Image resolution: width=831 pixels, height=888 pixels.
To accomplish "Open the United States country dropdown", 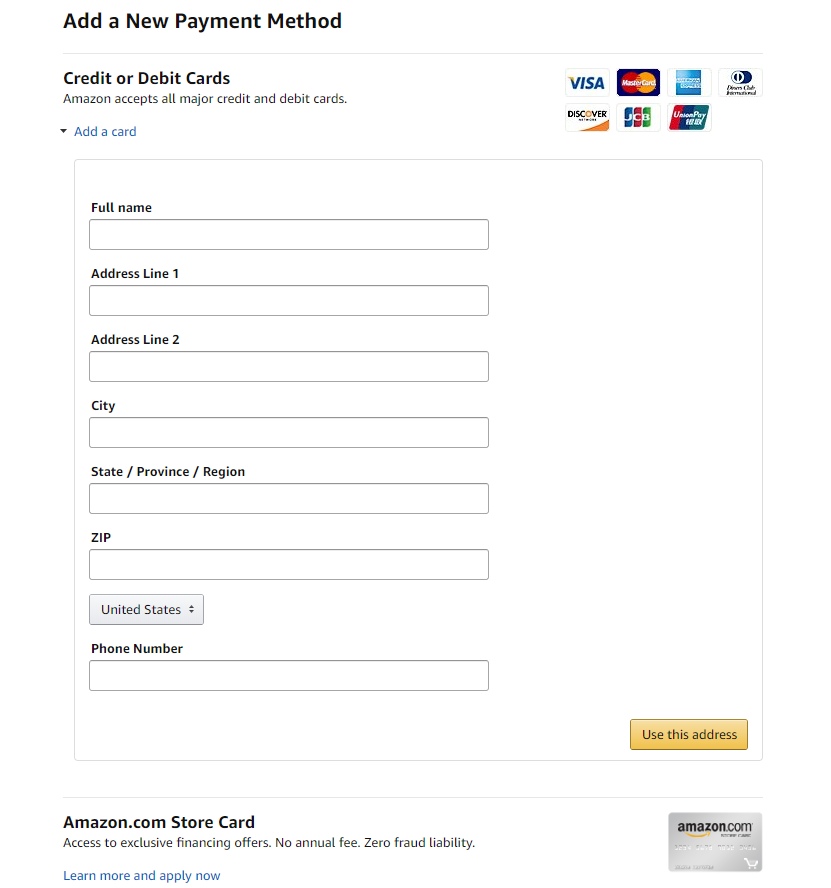I will click(x=146, y=610).
